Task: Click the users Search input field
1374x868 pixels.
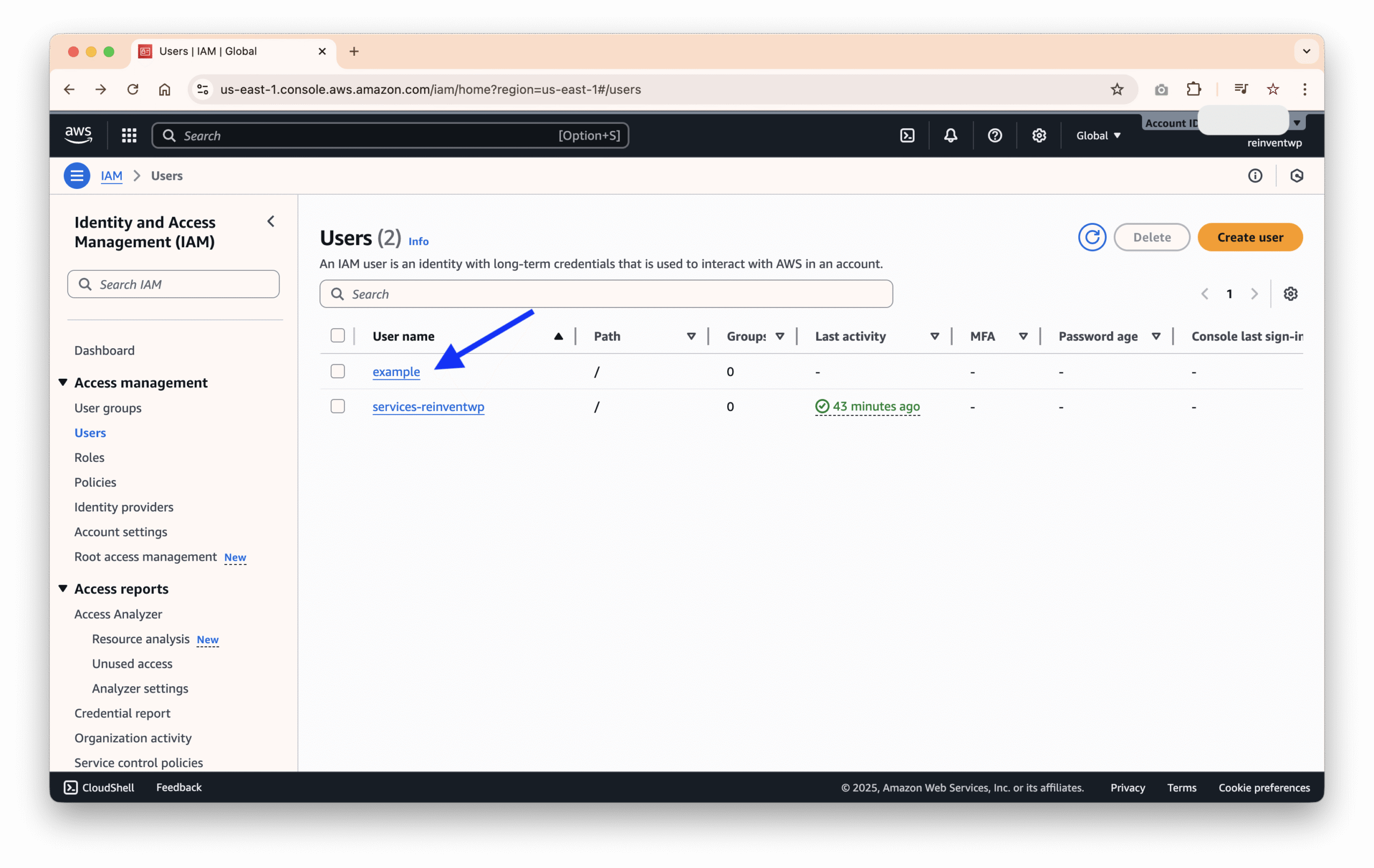Action: coord(605,293)
